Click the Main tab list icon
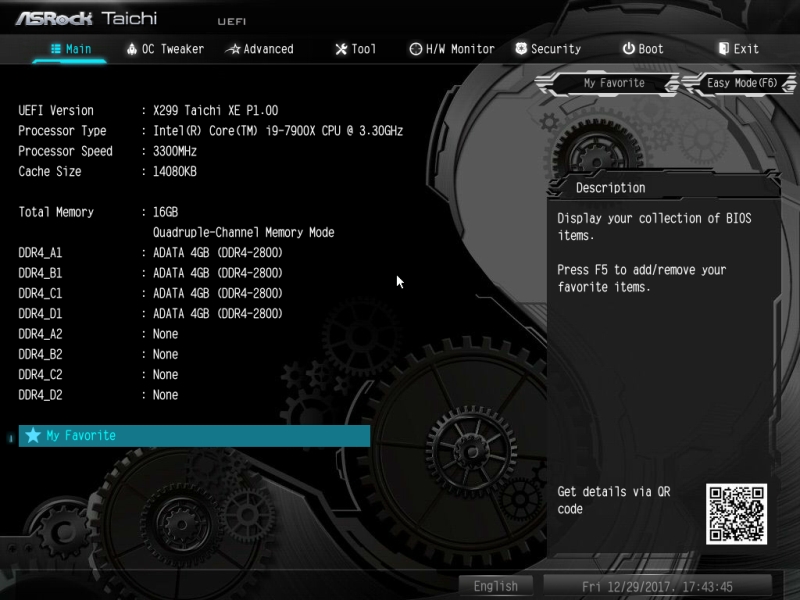The image size is (800, 600). click(56, 49)
